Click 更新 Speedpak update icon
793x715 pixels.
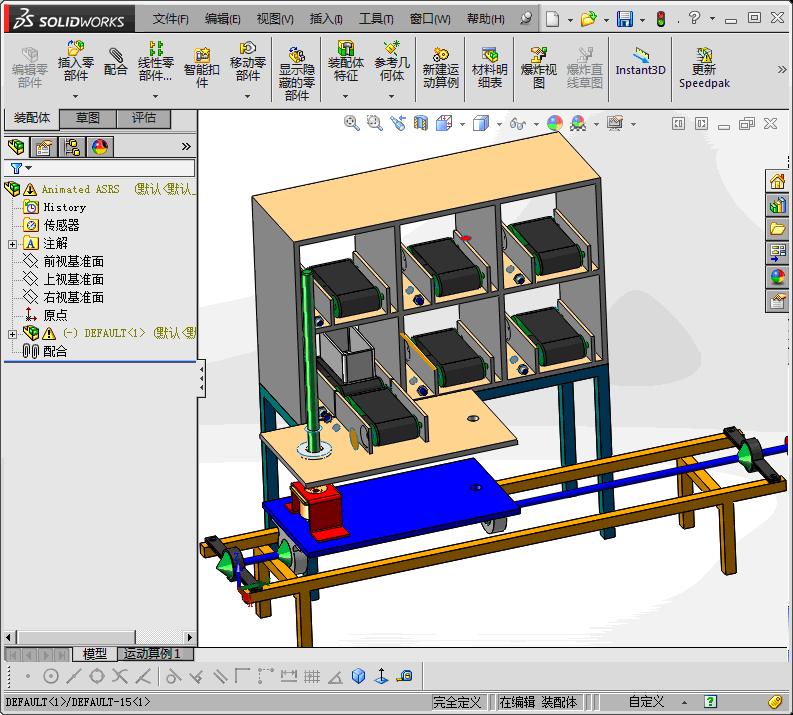[x=704, y=68]
